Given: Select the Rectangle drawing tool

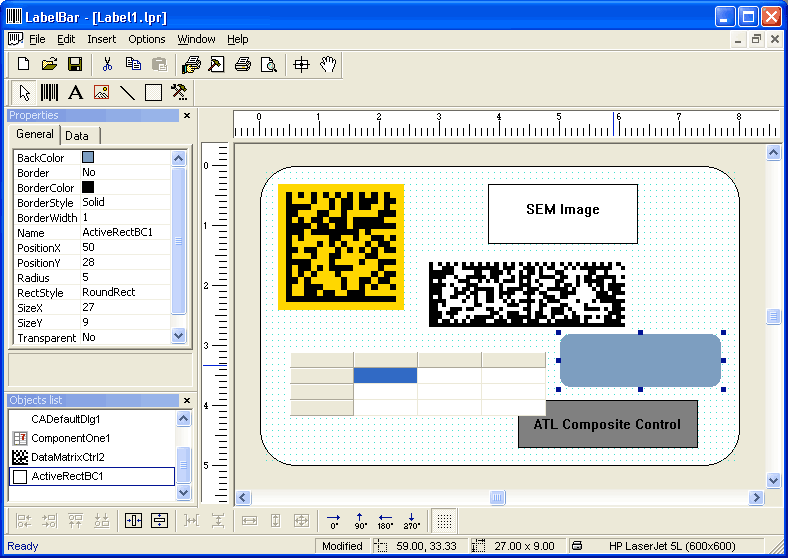Looking at the screenshot, I should 153,92.
